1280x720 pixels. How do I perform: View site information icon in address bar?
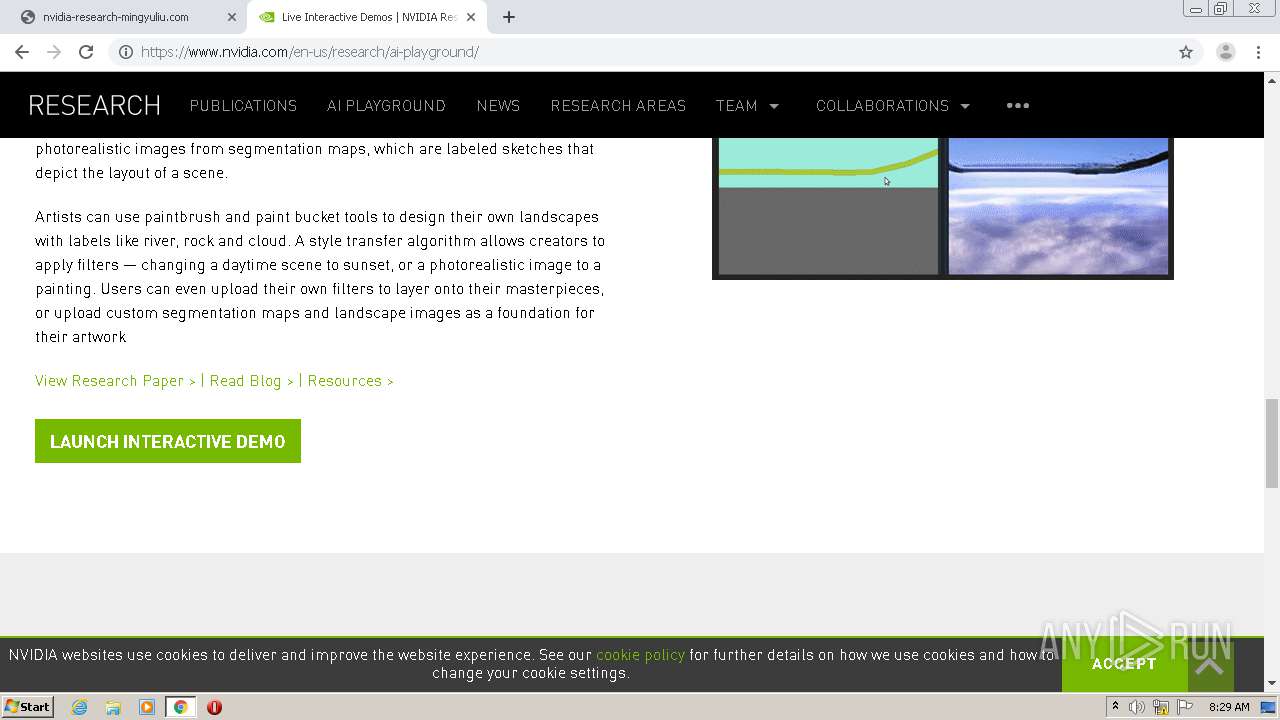coord(126,52)
